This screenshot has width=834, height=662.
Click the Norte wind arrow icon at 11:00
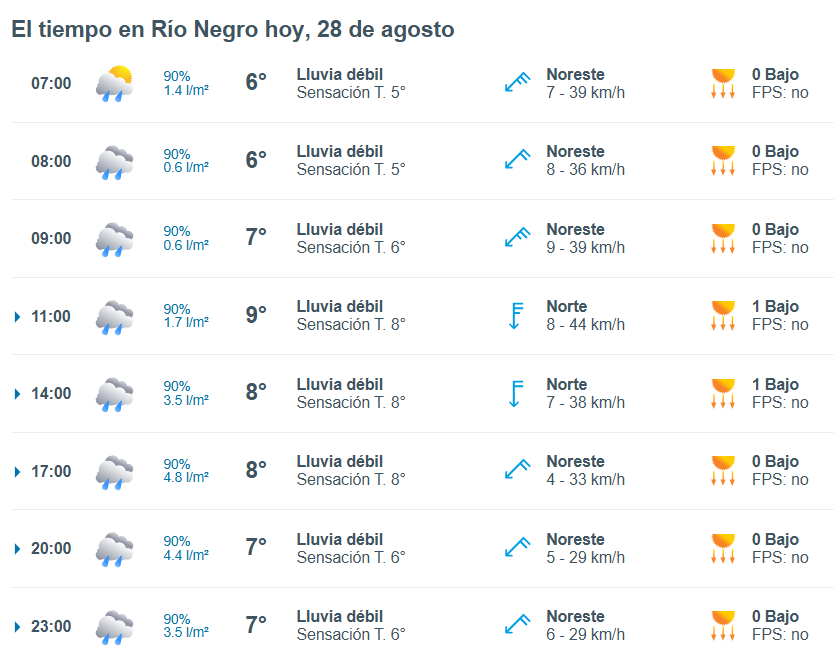515,316
